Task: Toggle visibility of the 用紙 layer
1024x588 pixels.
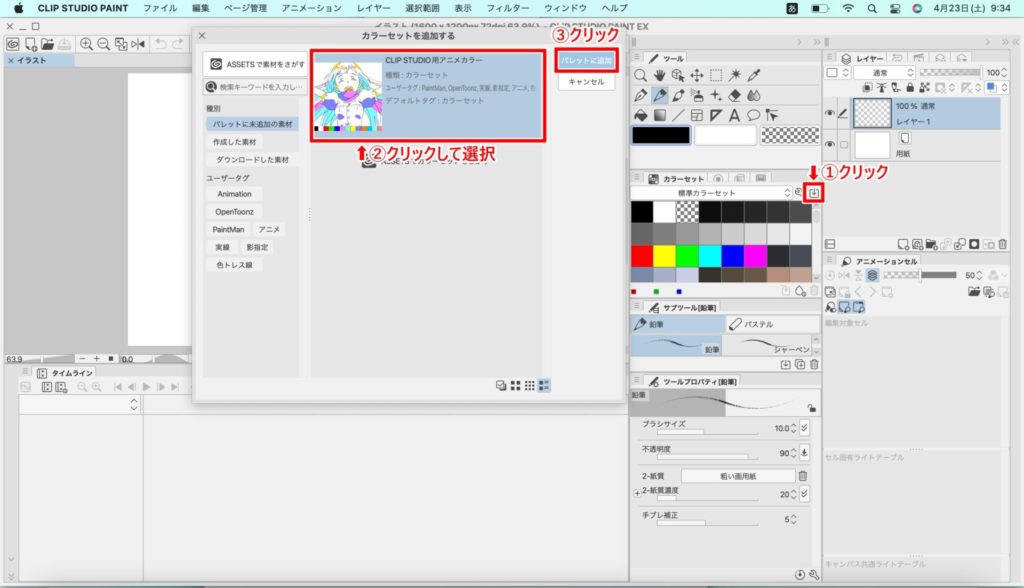Action: click(x=830, y=145)
